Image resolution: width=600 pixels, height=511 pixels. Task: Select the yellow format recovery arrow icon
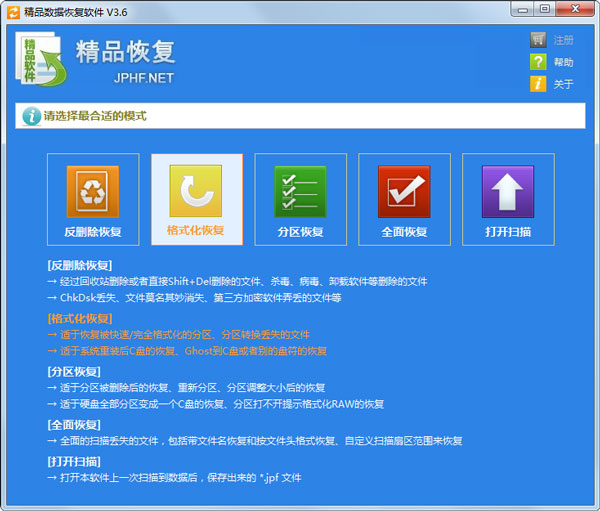click(196, 191)
